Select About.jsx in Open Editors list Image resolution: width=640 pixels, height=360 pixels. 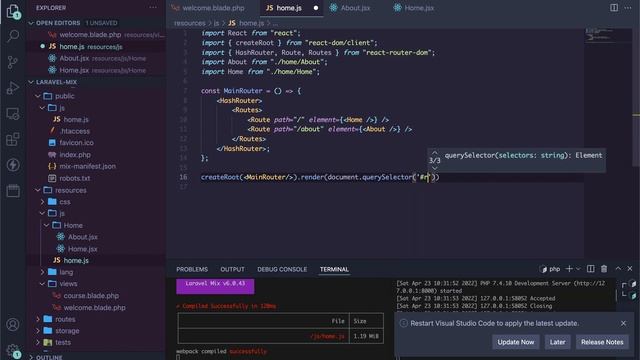pyautogui.click(x=96, y=58)
